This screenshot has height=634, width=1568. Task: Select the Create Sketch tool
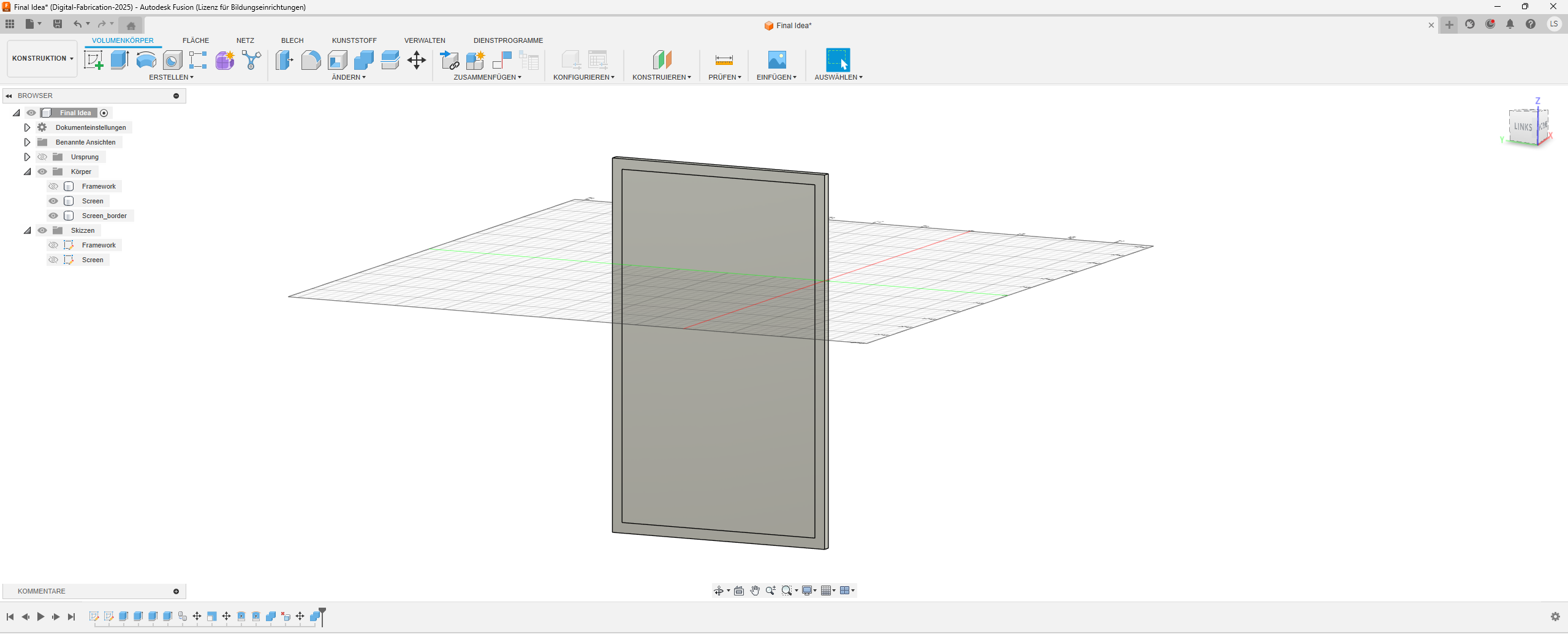93,60
